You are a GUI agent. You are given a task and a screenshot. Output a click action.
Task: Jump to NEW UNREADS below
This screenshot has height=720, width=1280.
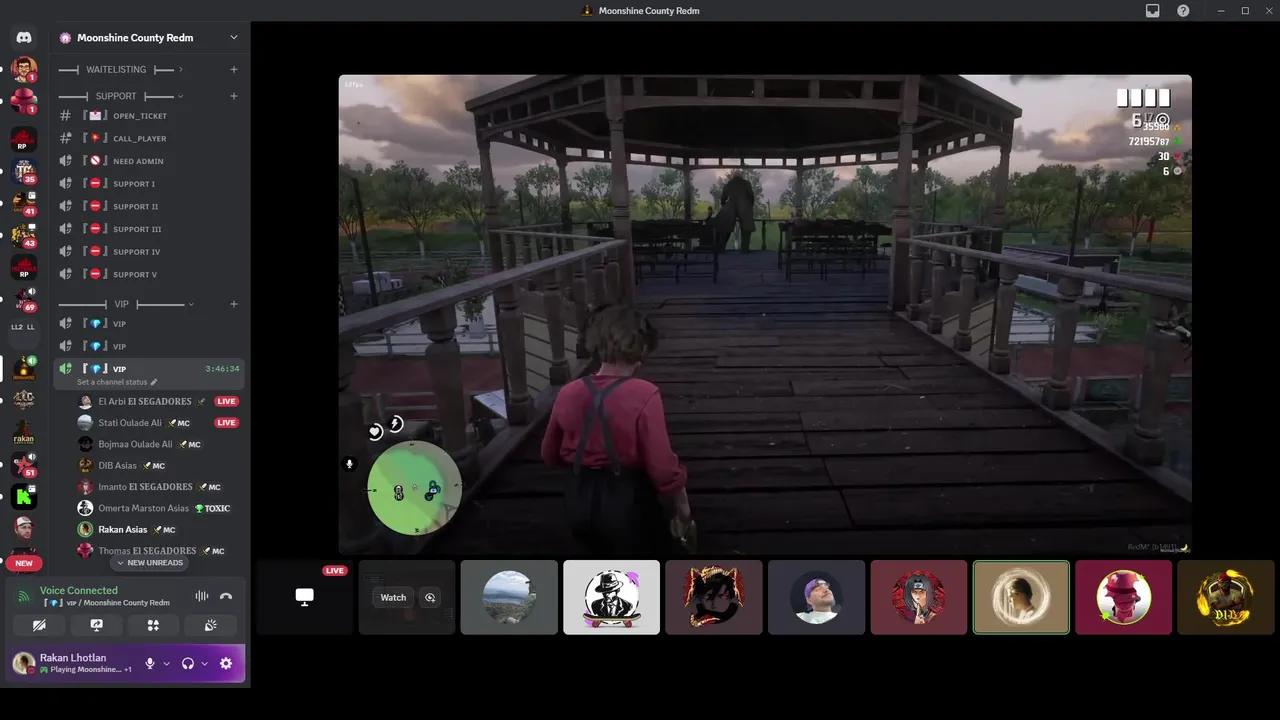[x=150, y=563]
